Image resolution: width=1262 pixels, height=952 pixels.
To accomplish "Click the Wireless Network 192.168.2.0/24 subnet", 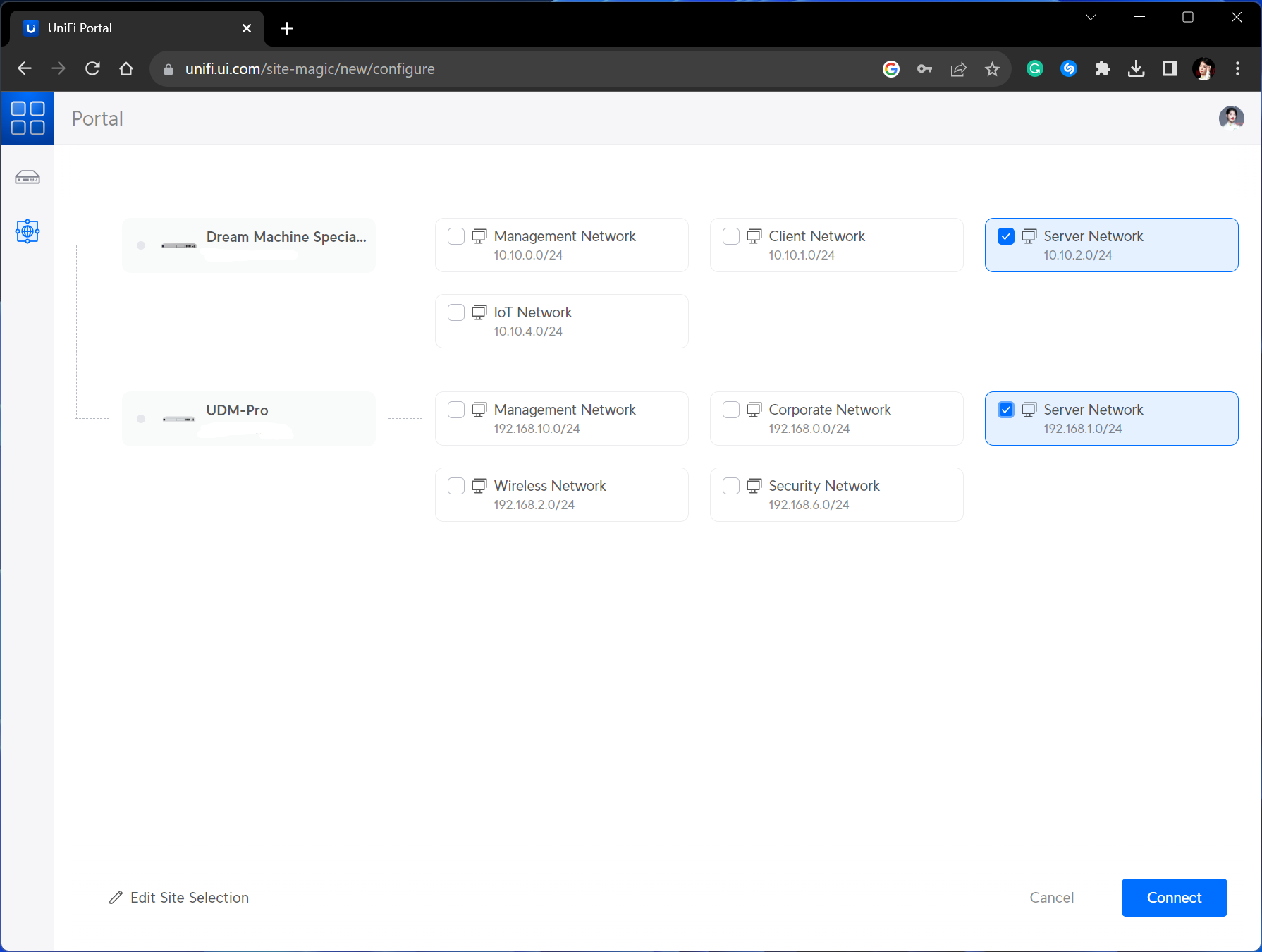I will [534, 505].
